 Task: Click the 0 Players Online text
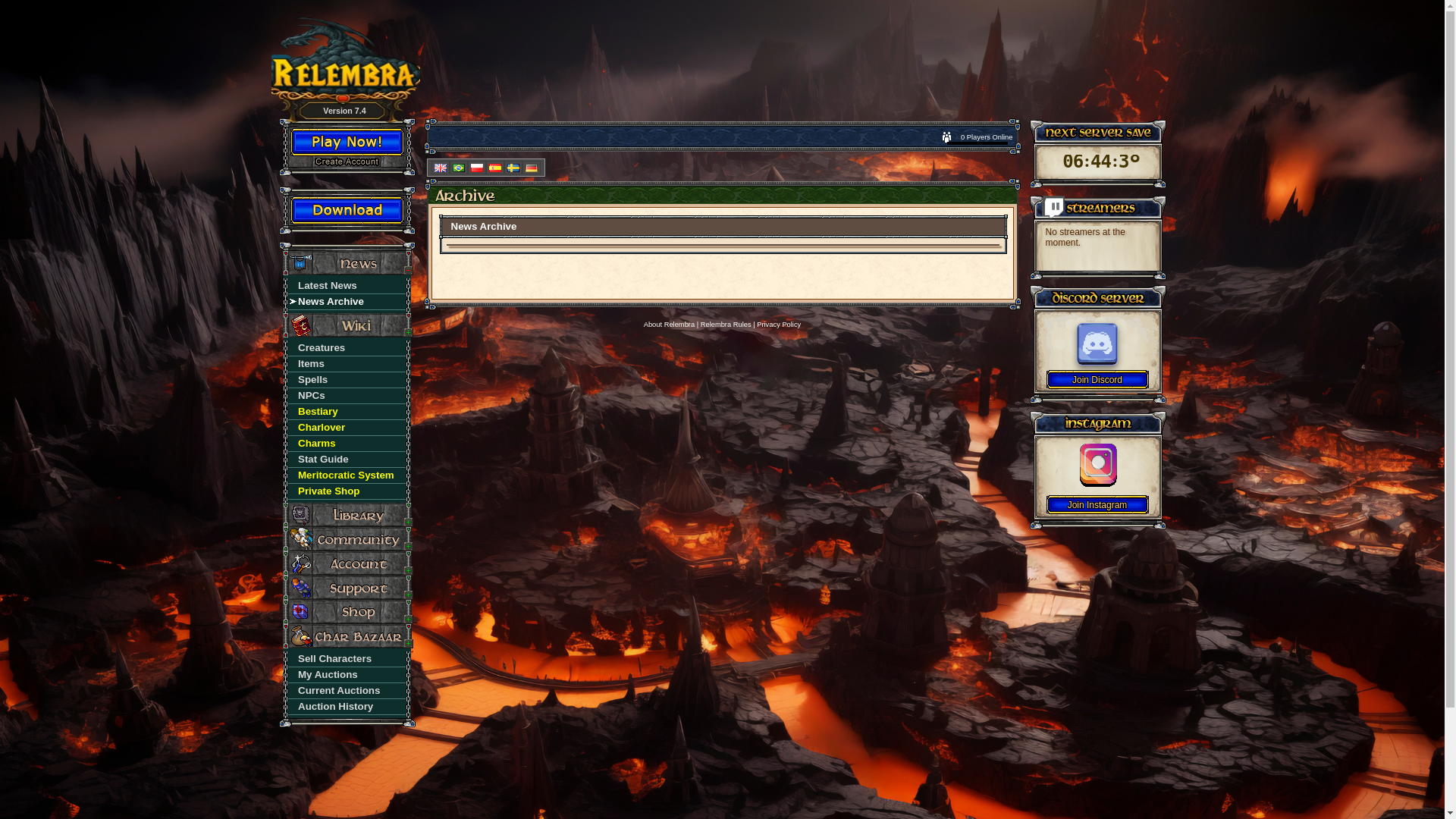click(987, 137)
